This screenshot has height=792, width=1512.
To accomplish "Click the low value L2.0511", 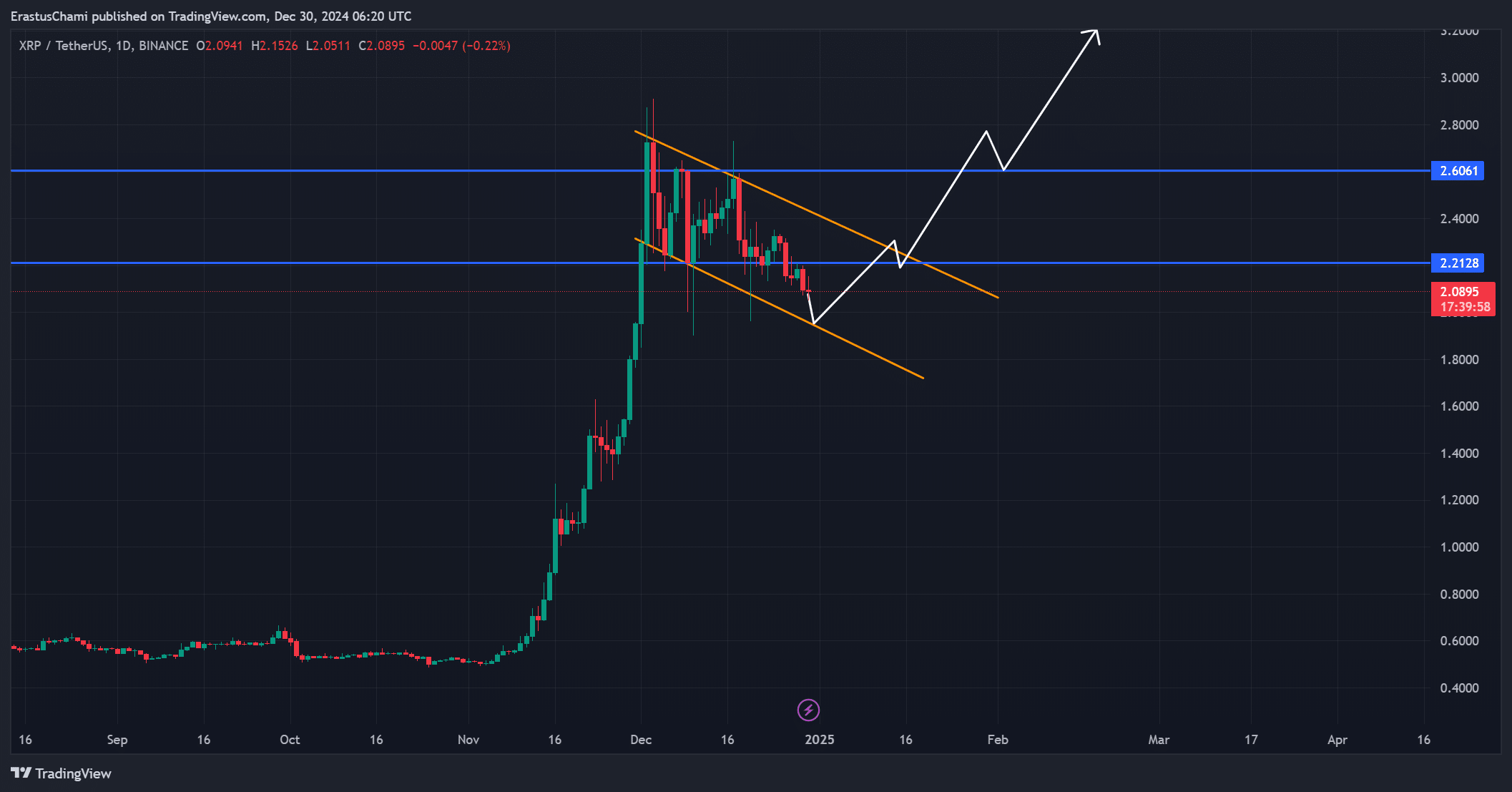I will tap(328, 46).
